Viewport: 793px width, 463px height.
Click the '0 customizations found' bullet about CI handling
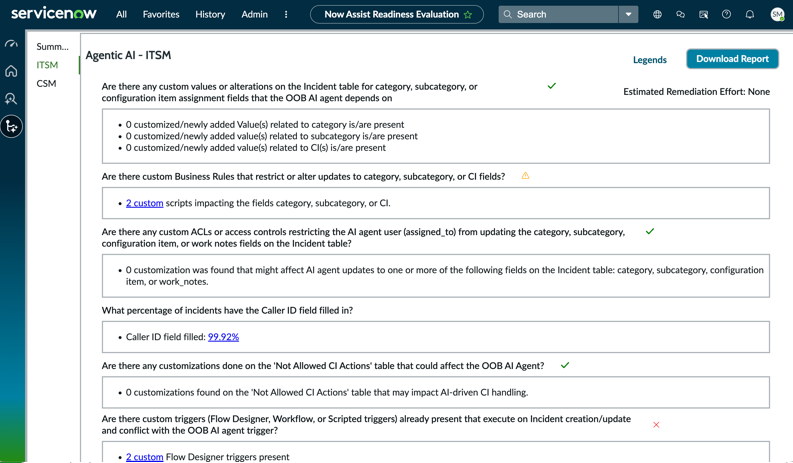(x=327, y=392)
